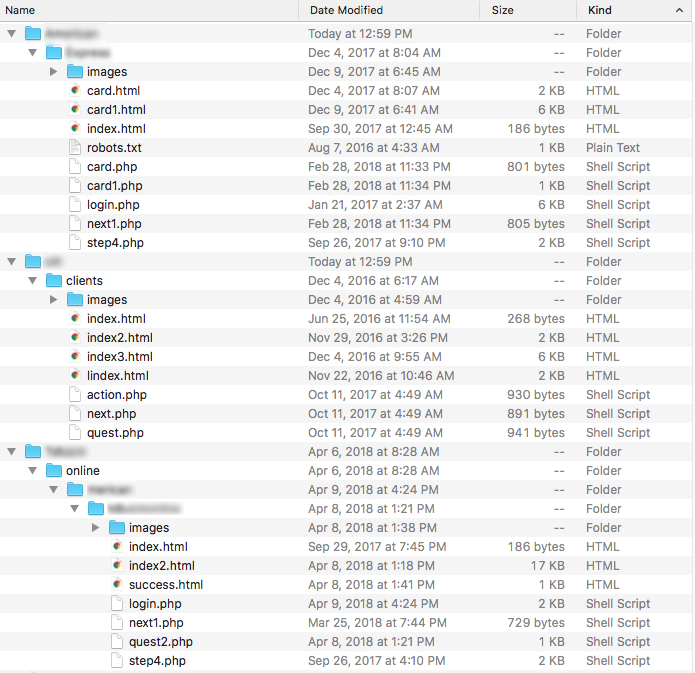Toggle the sort order arrow in header
Viewport: 695px width, 673px height.
(679, 10)
